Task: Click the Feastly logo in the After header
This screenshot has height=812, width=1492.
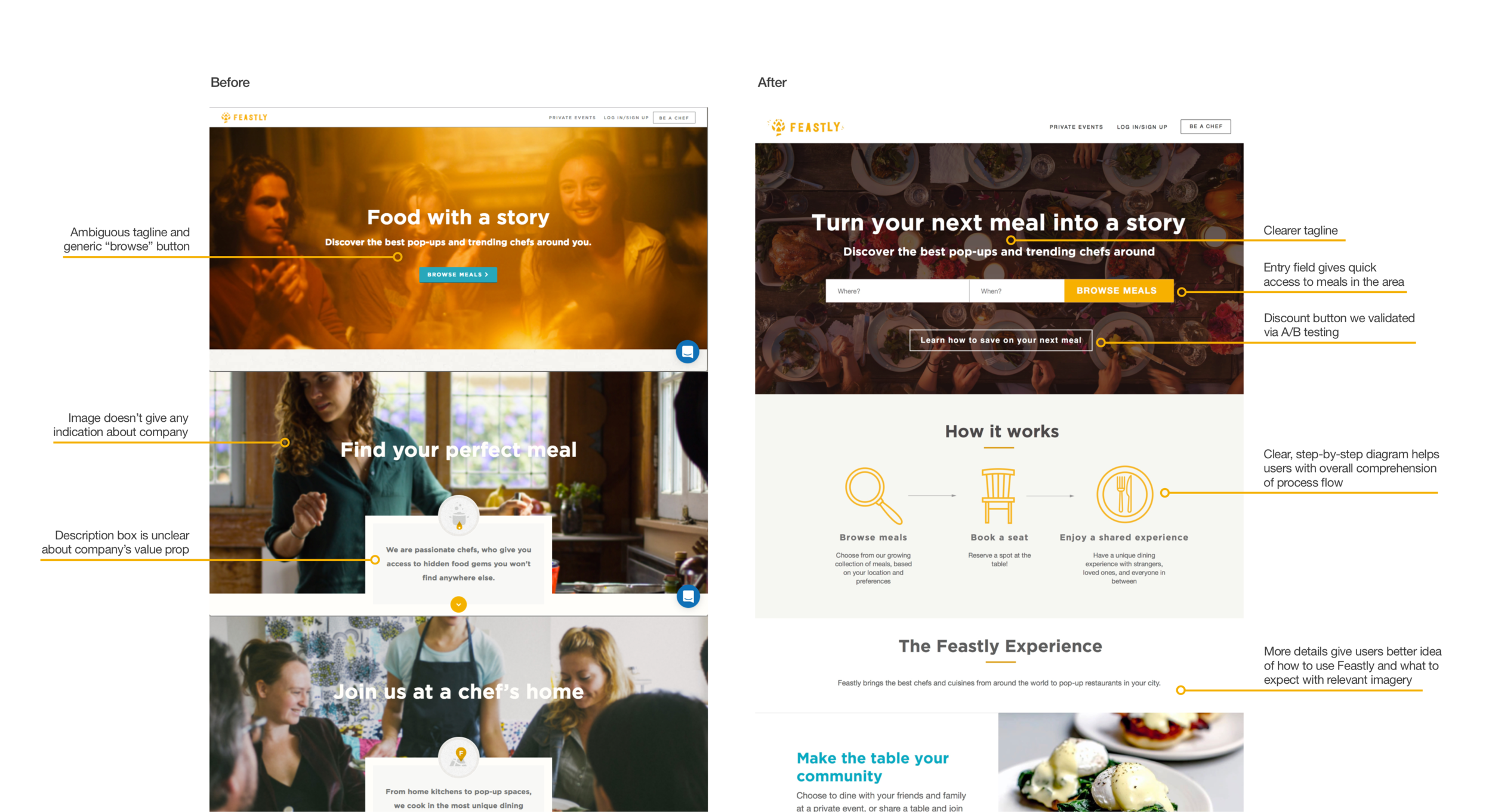Action: coord(805,127)
